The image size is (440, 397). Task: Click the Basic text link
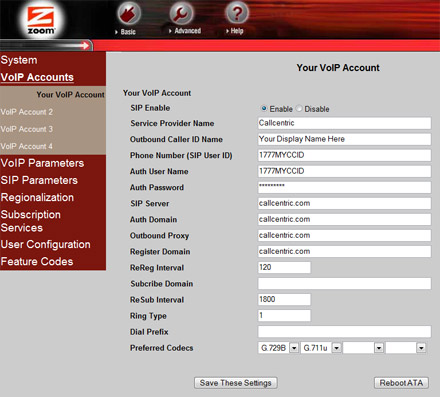point(128,32)
